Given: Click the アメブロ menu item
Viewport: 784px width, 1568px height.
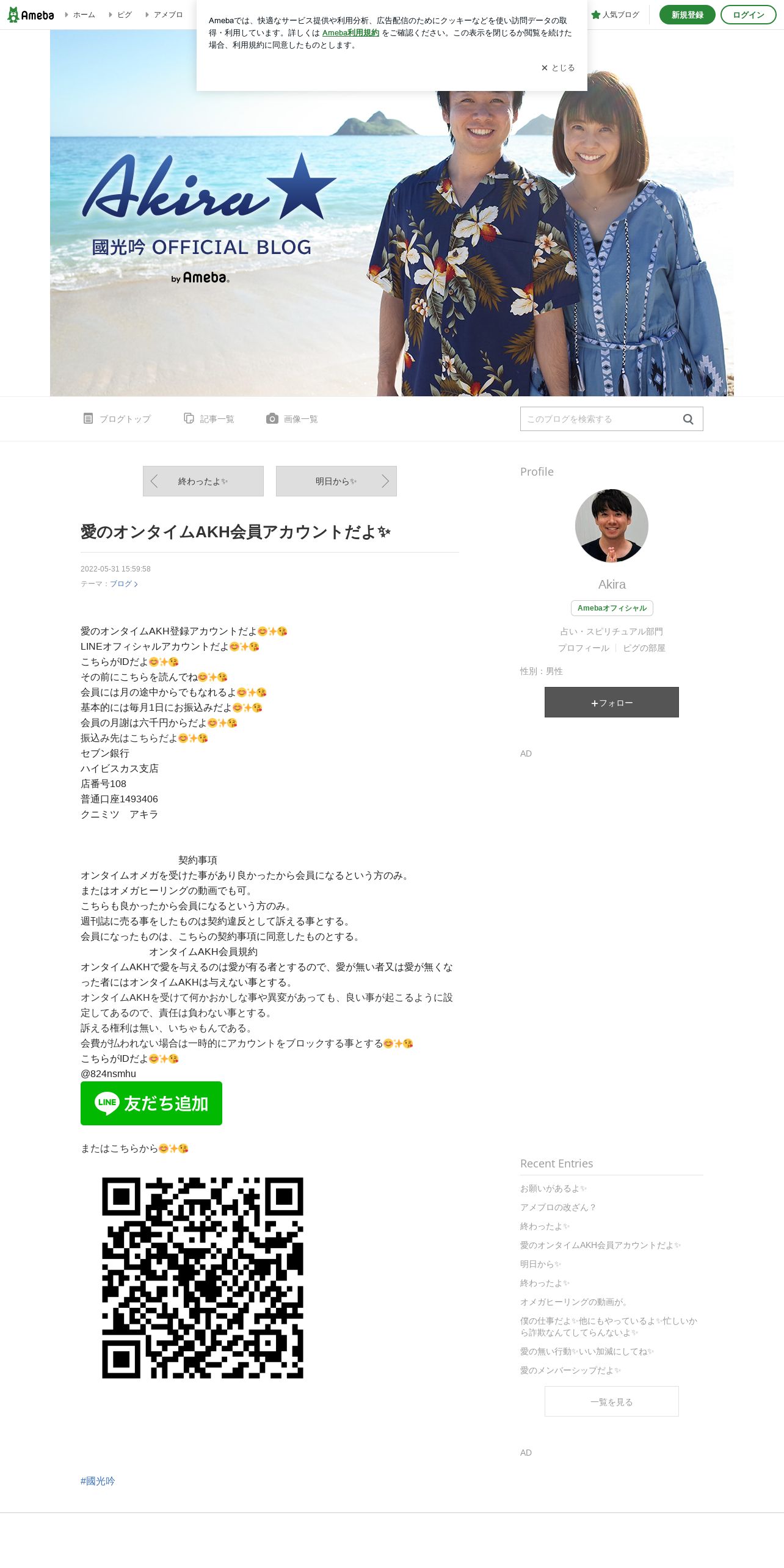Looking at the screenshot, I should 164,15.
